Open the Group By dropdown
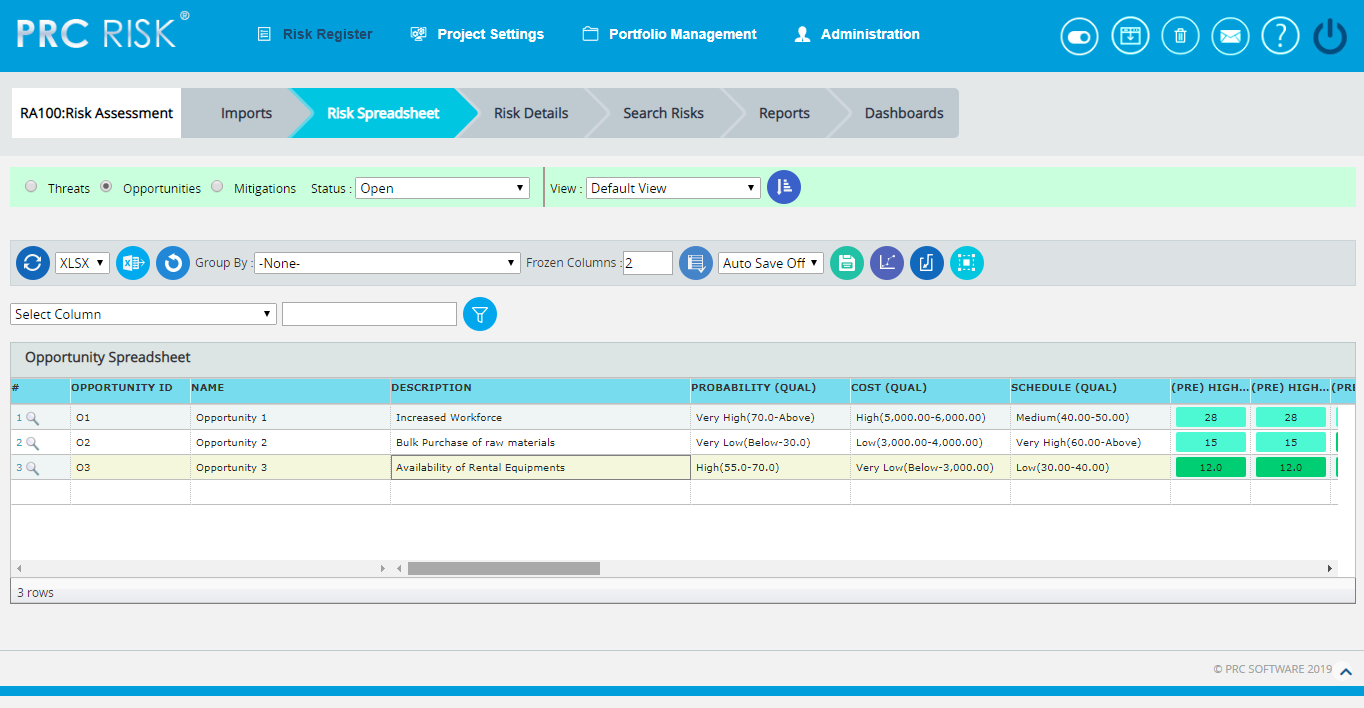Screen dimensions: 1364x708 tap(387, 263)
